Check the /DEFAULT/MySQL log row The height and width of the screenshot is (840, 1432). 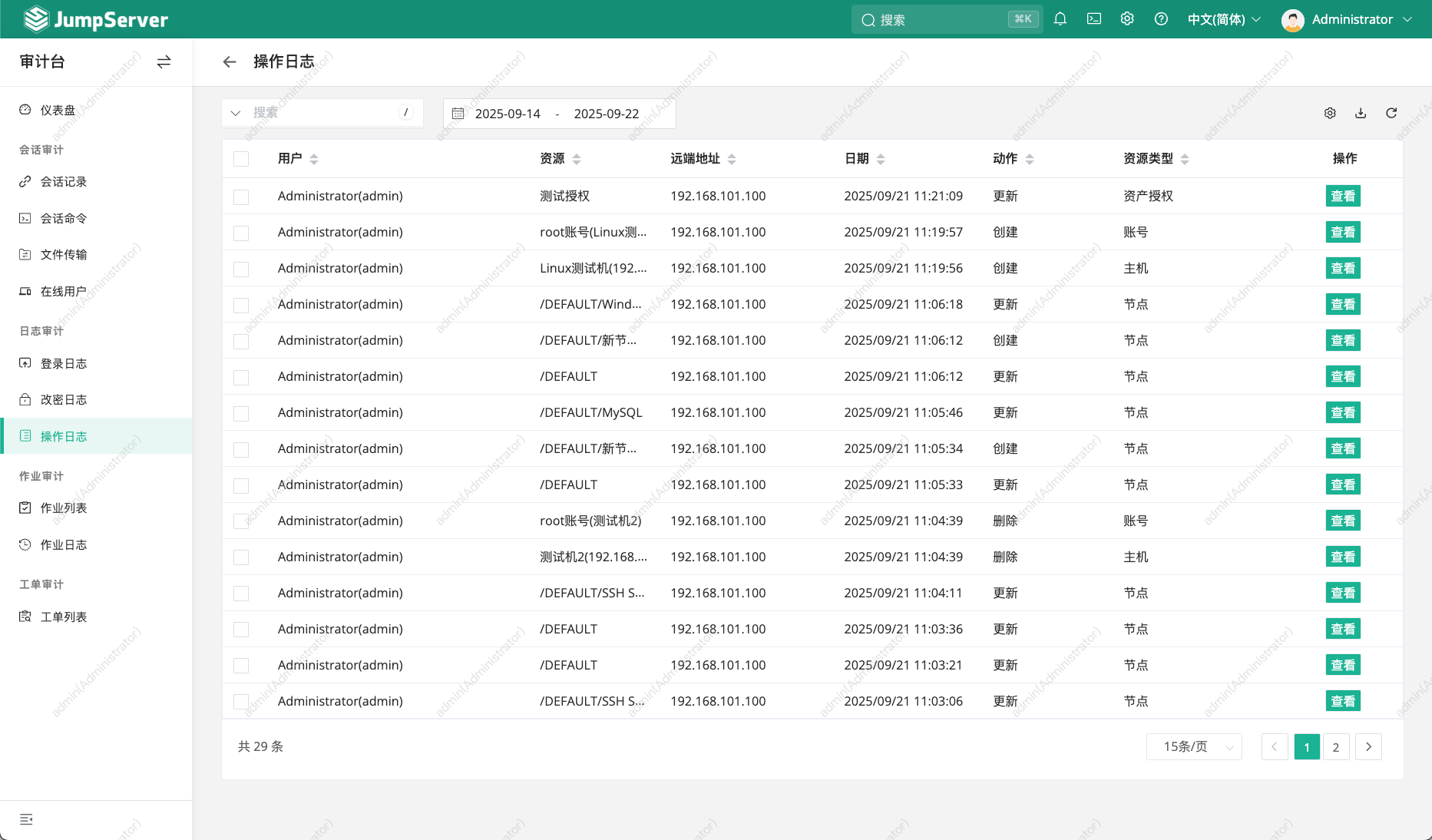click(x=241, y=413)
